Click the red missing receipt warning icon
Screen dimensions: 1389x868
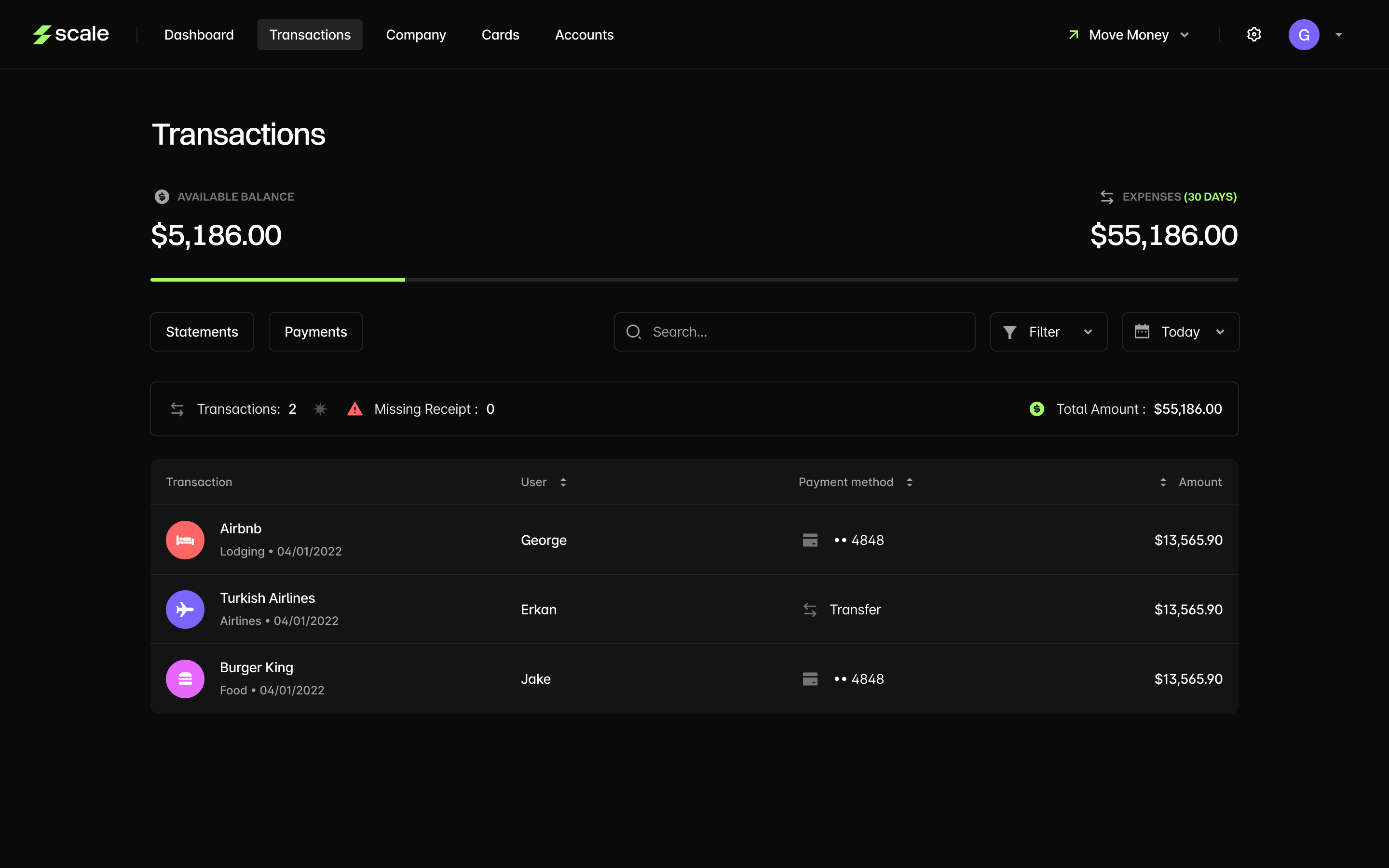(x=354, y=409)
